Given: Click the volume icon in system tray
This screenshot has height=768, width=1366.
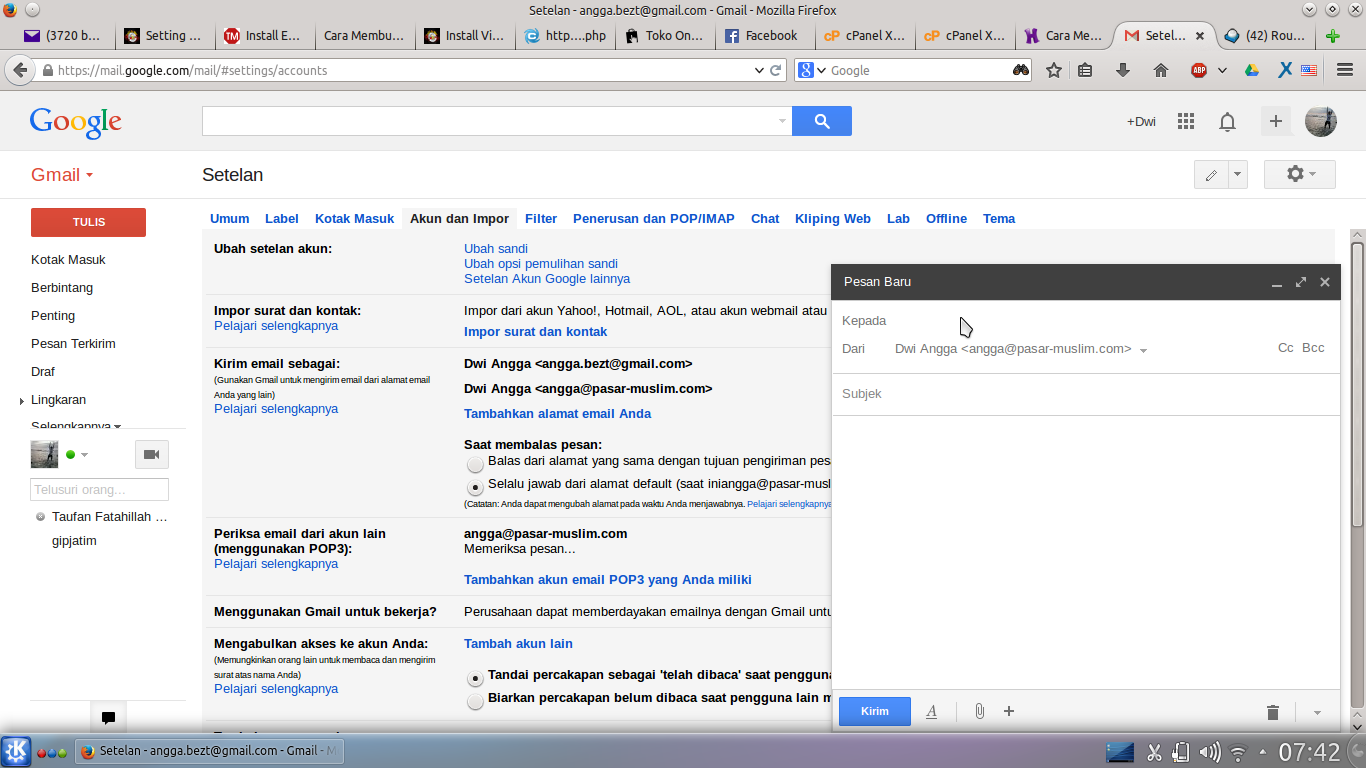Looking at the screenshot, I should coord(1209,752).
